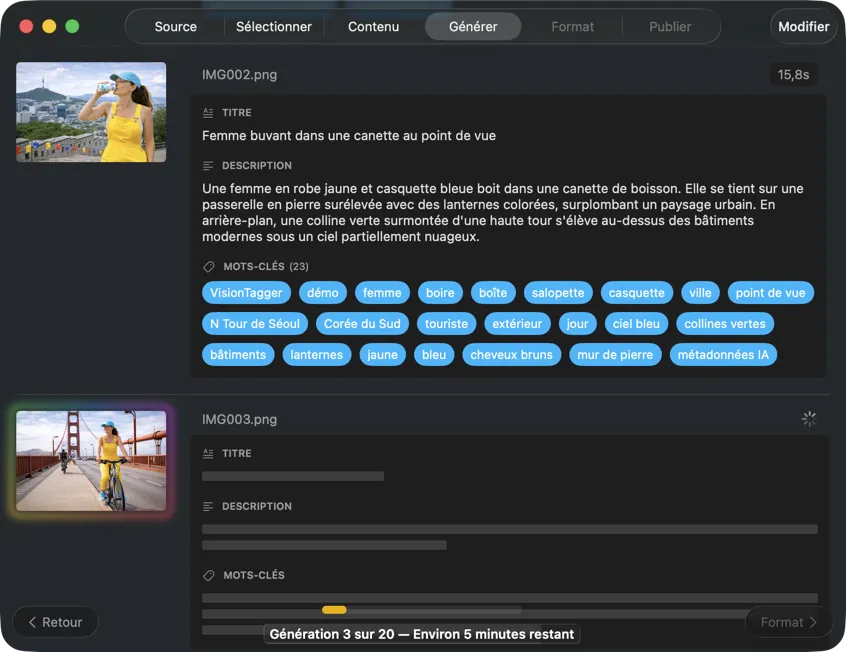Click the description lines icon for IMG002

tap(208, 166)
